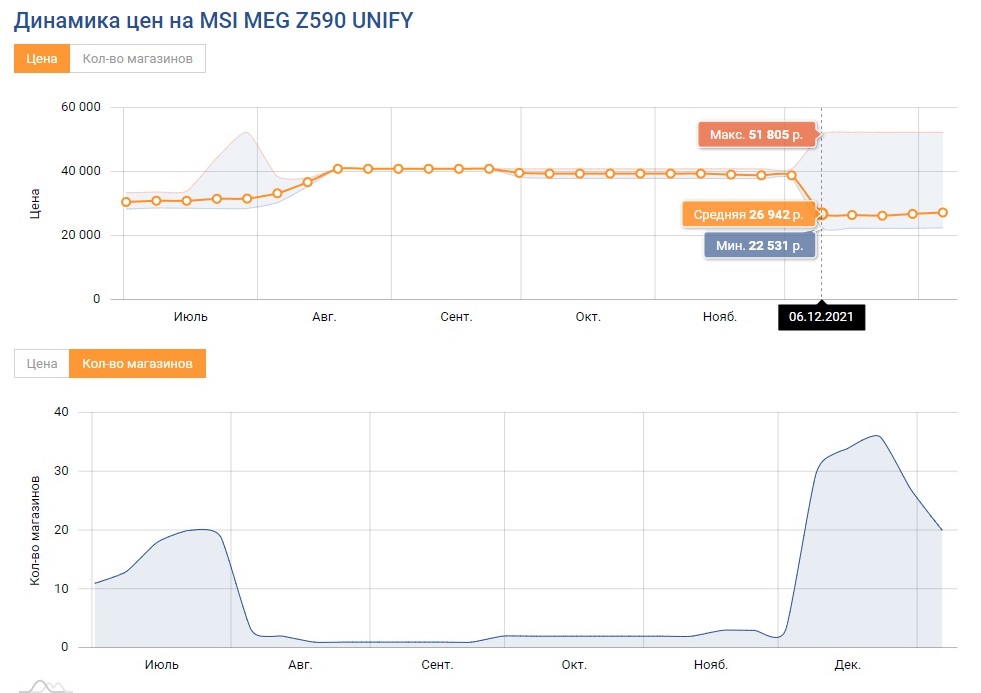
Task: Click the vertical Цена axis title
Action: [x=37, y=202]
